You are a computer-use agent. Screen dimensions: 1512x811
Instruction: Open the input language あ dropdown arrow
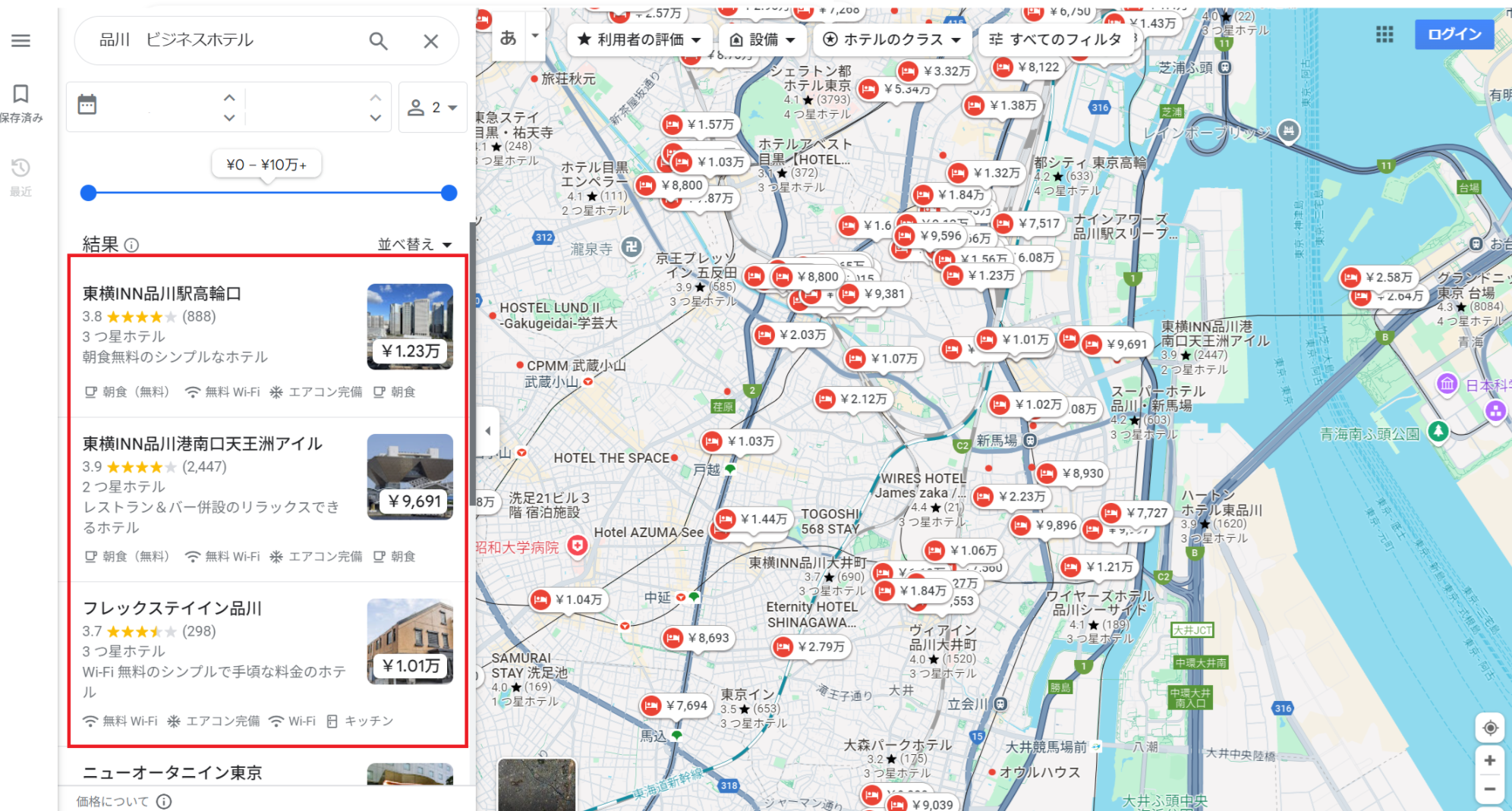pos(535,36)
